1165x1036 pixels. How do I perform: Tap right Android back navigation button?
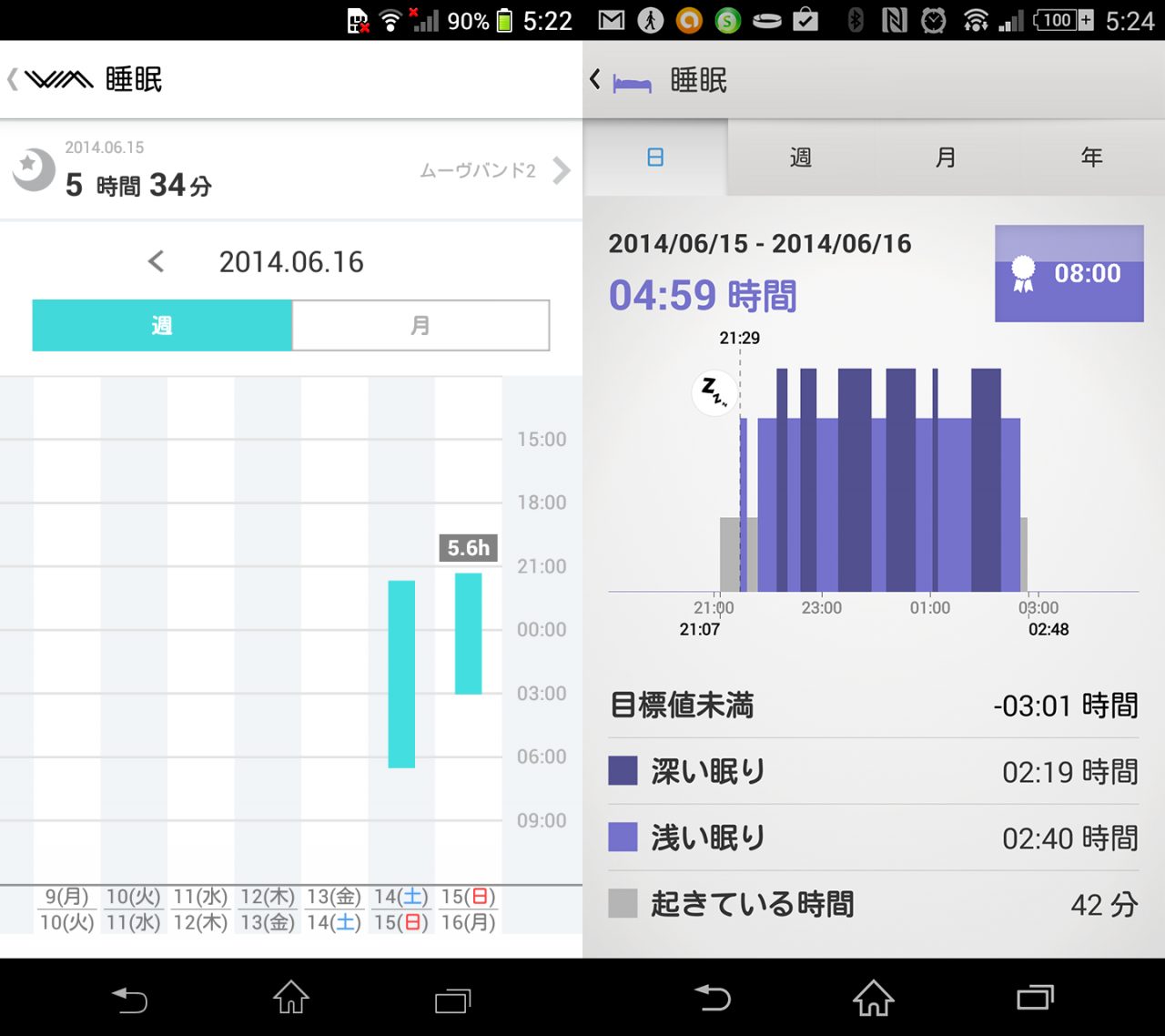(712, 999)
